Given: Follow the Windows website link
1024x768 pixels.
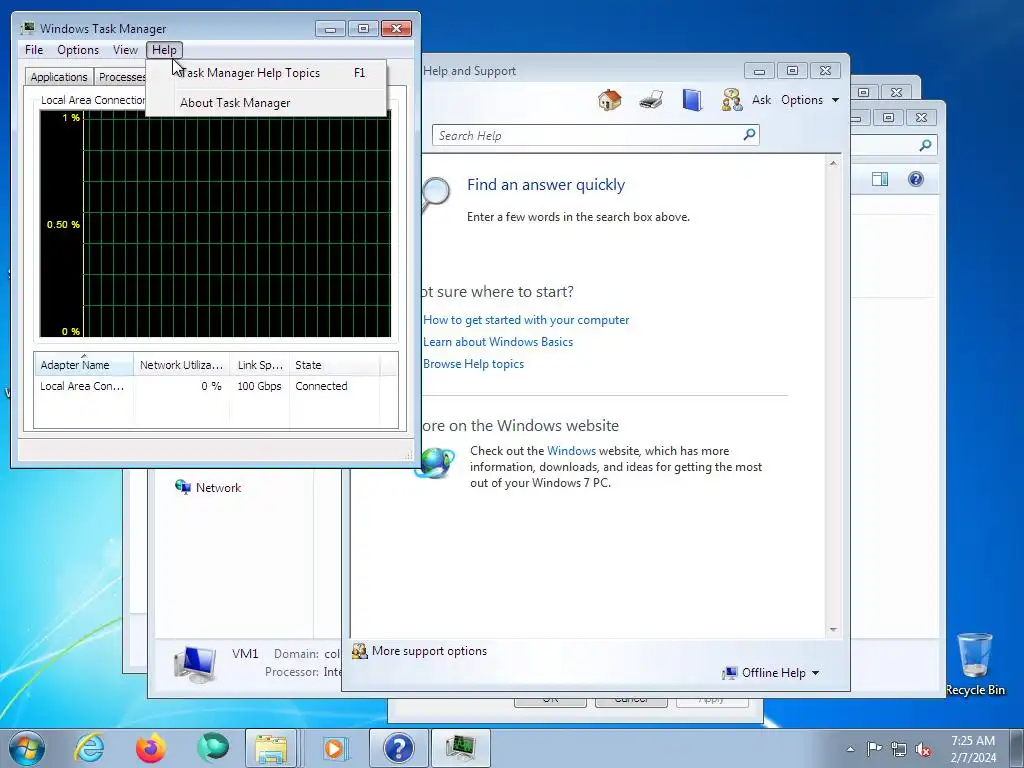Looking at the screenshot, I should (571, 451).
